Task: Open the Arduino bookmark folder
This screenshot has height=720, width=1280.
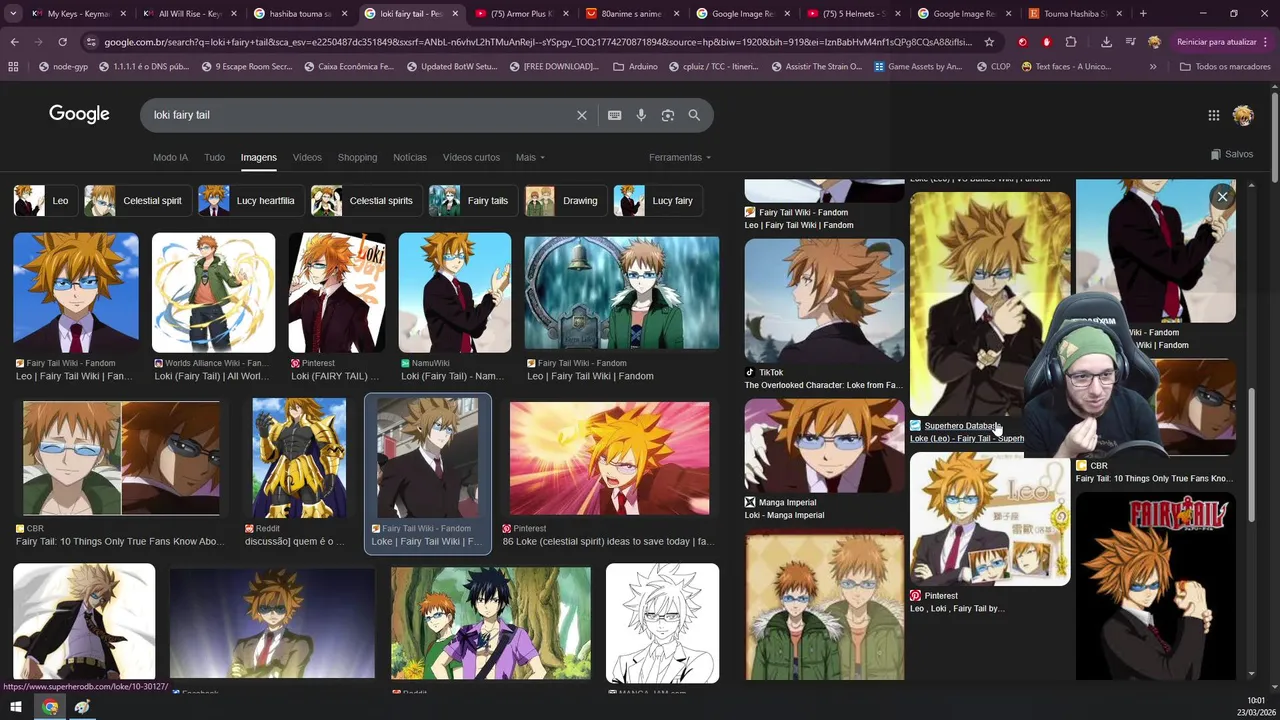Action: 635,66
